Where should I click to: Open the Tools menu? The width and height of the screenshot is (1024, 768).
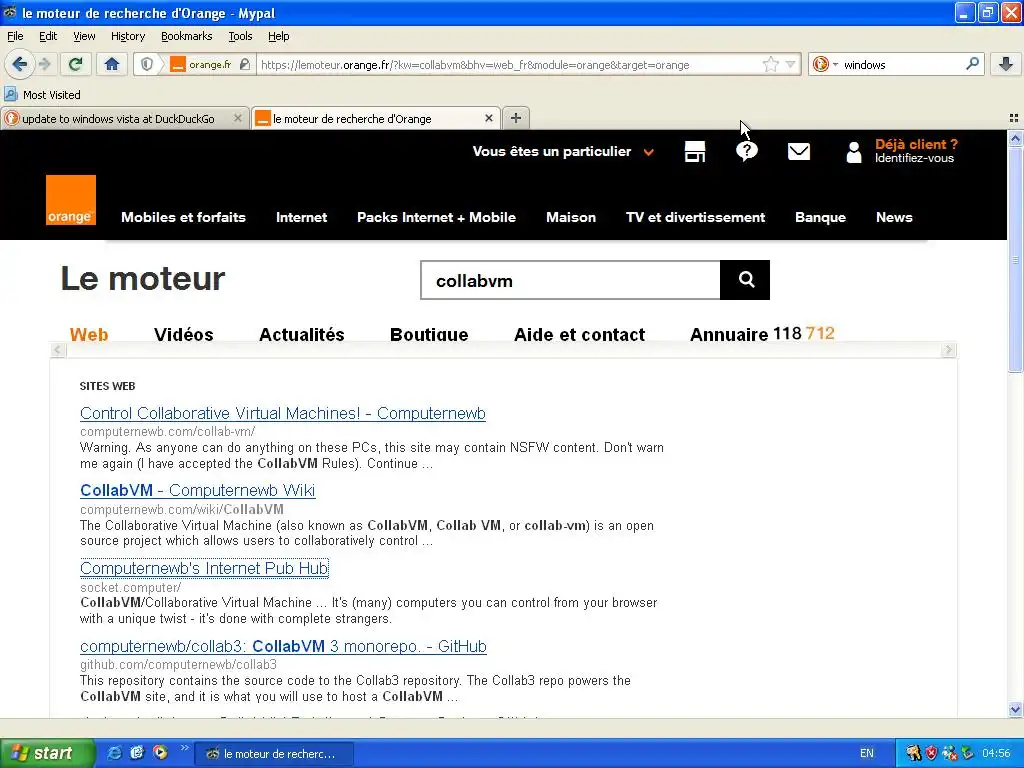[240, 36]
